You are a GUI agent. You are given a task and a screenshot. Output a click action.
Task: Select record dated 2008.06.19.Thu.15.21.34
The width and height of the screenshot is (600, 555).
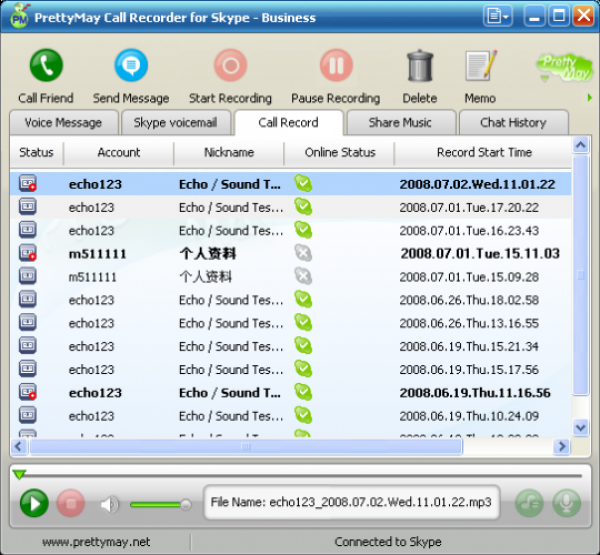point(290,346)
